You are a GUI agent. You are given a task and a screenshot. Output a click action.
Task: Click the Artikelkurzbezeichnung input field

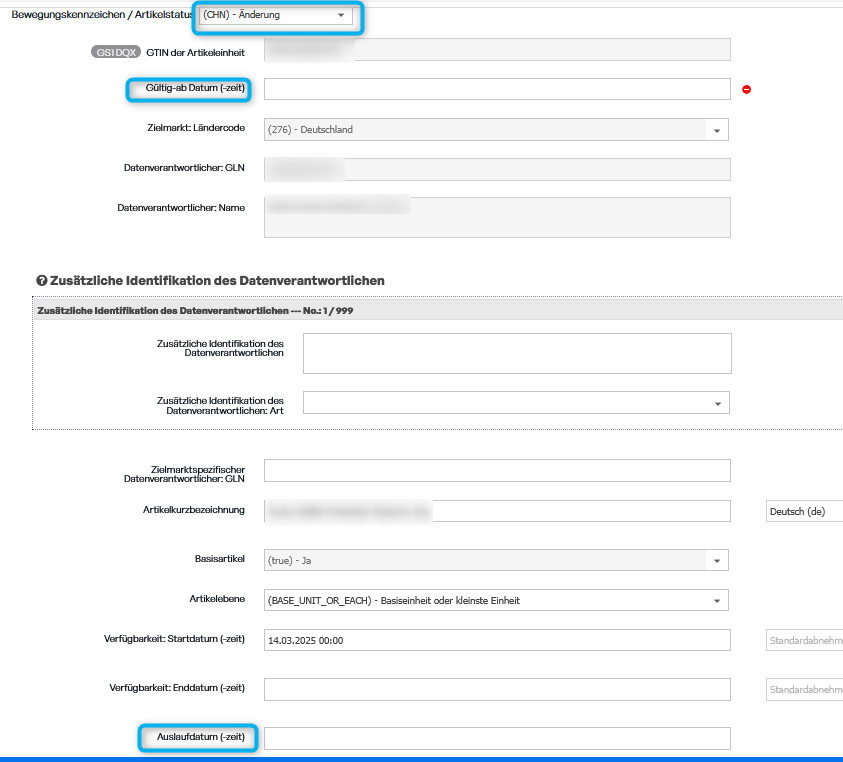[497, 511]
